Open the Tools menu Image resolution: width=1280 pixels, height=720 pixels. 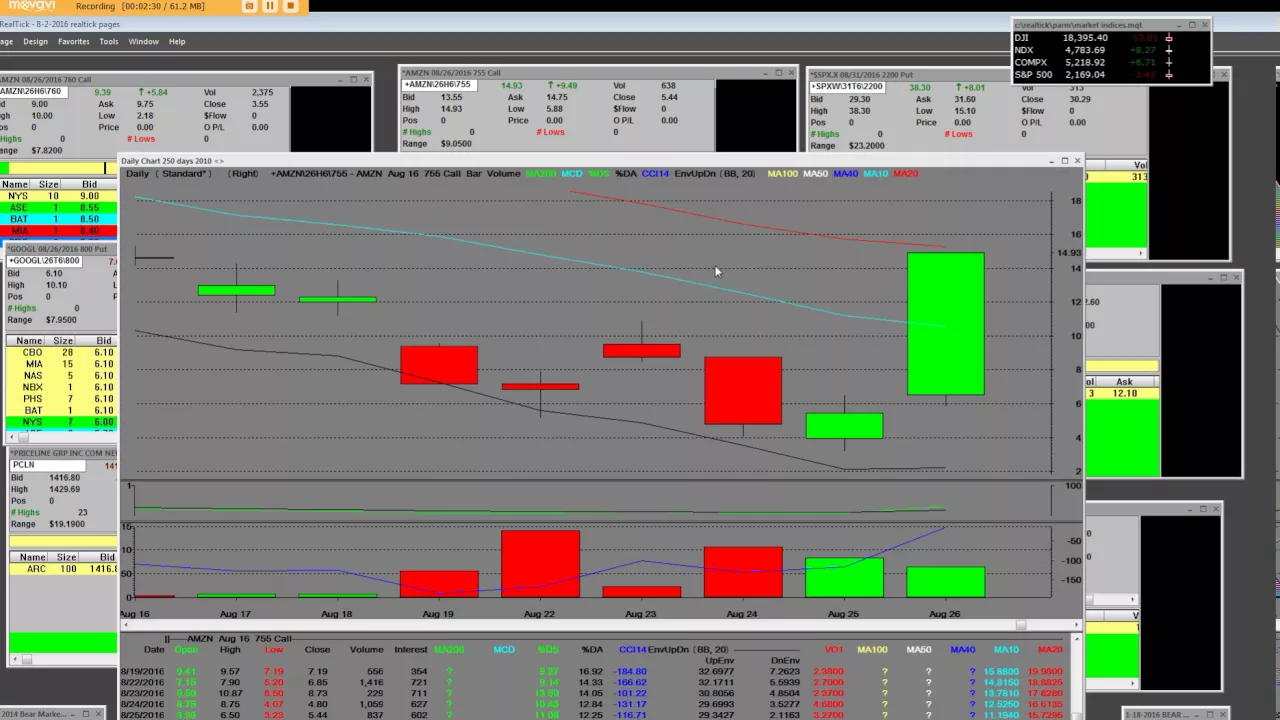click(109, 42)
